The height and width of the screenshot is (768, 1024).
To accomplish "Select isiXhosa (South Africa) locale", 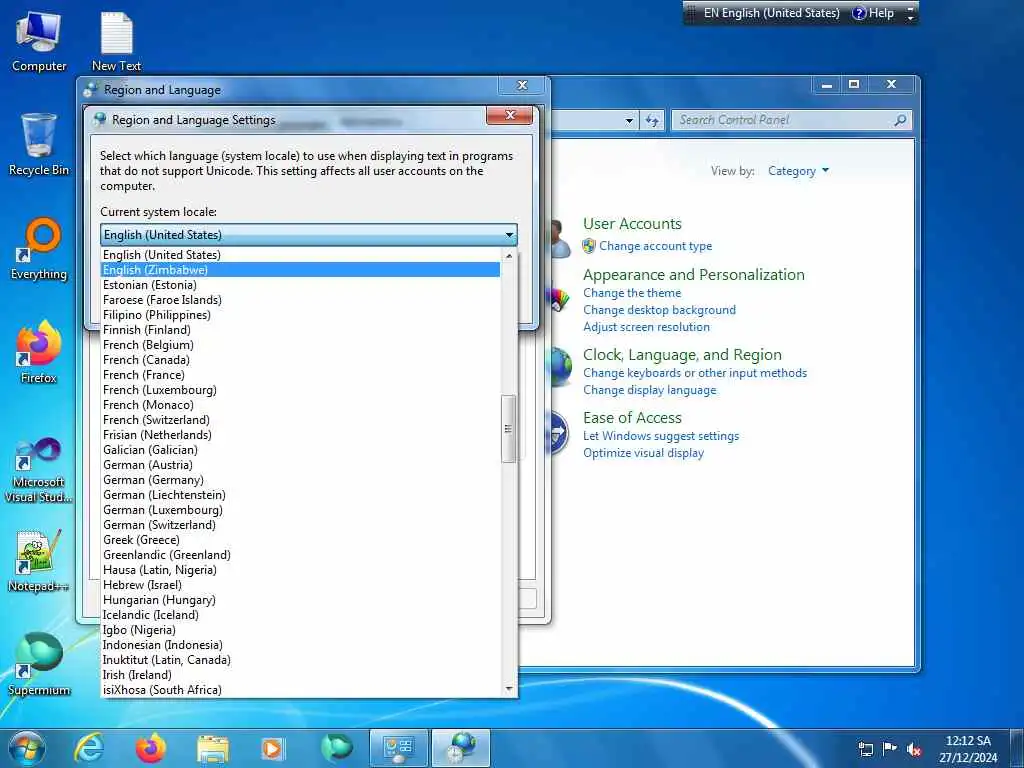I will pos(301,690).
